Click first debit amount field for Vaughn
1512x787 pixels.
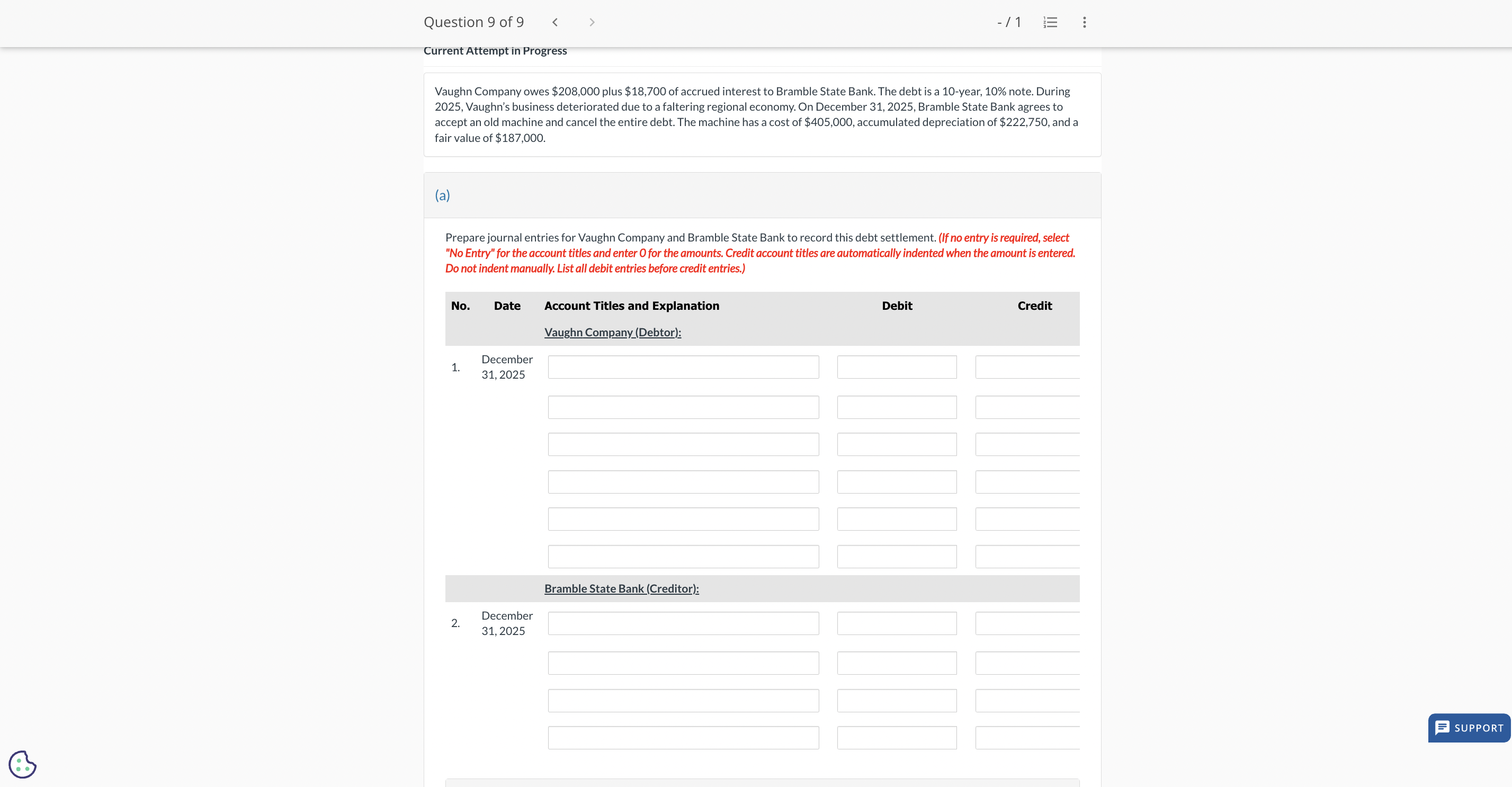pyautogui.click(x=896, y=367)
